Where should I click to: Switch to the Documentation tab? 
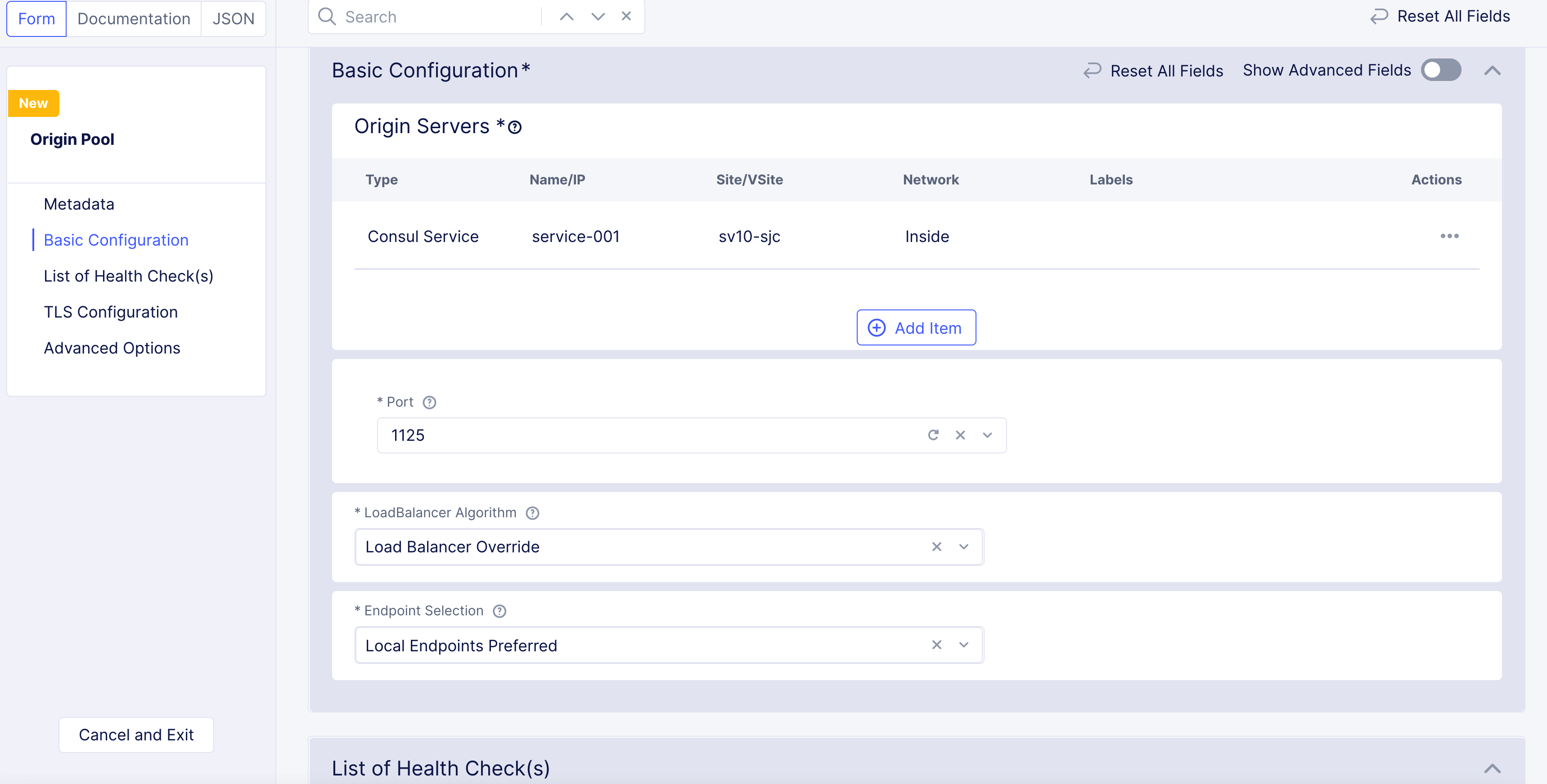(133, 18)
